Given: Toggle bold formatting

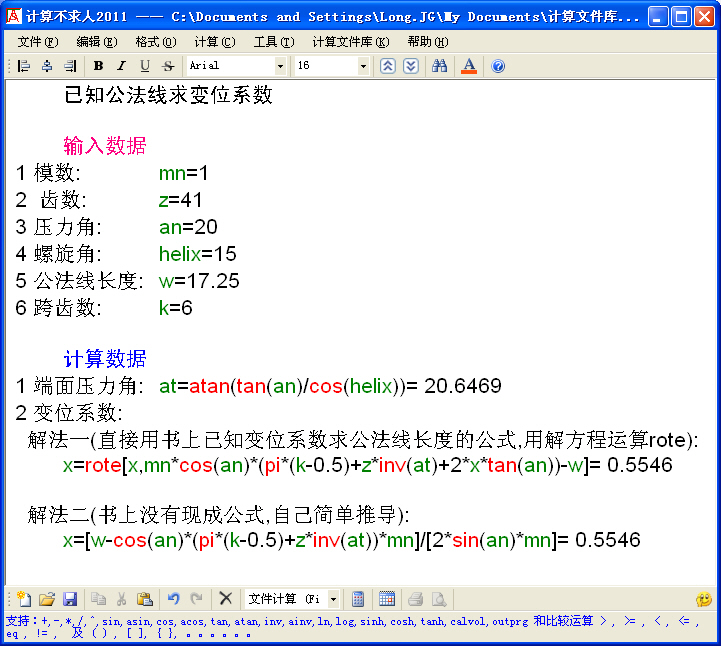Looking at the screenshot, I should click(x=98, y=66).
